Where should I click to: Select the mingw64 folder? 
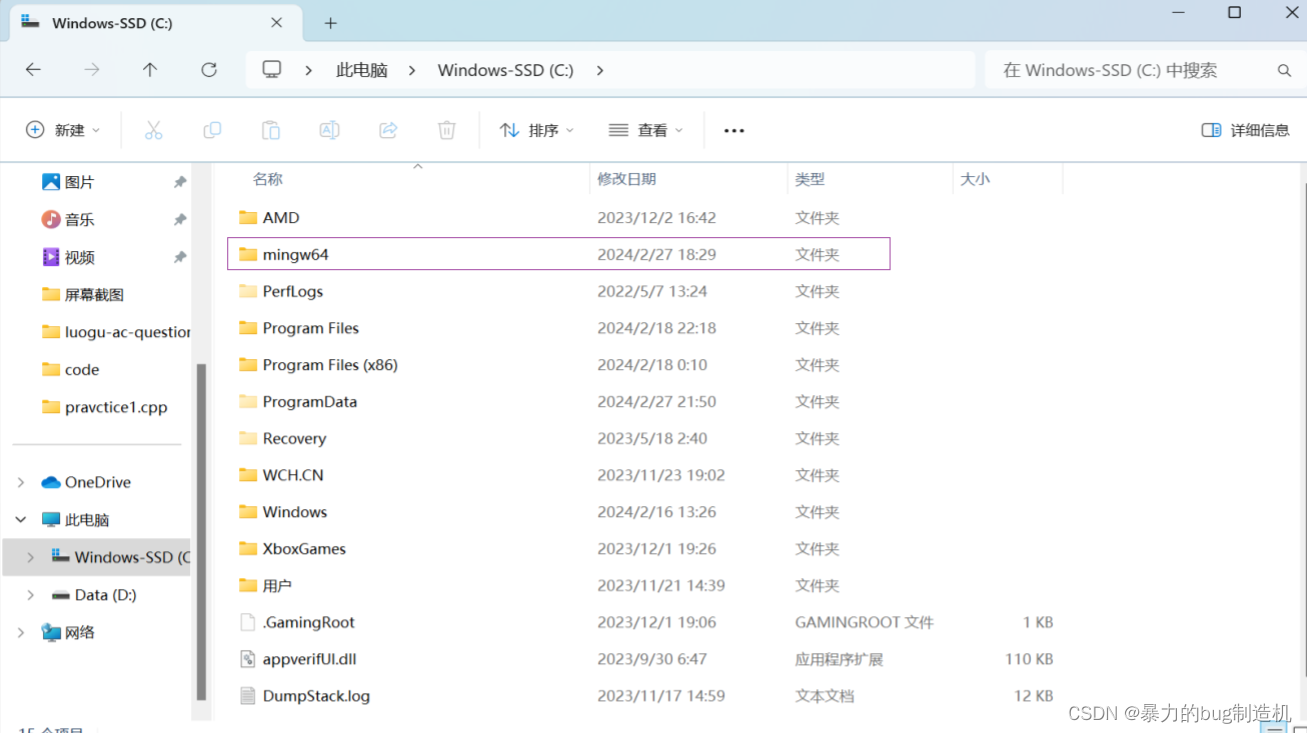[558, 254]
